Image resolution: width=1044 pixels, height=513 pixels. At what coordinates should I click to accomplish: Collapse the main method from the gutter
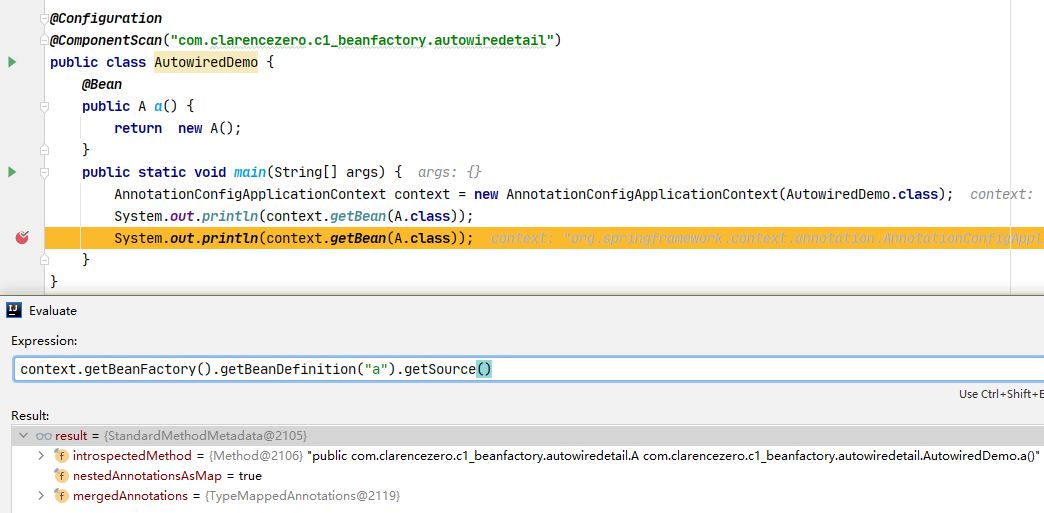click(x=44, y=173)
